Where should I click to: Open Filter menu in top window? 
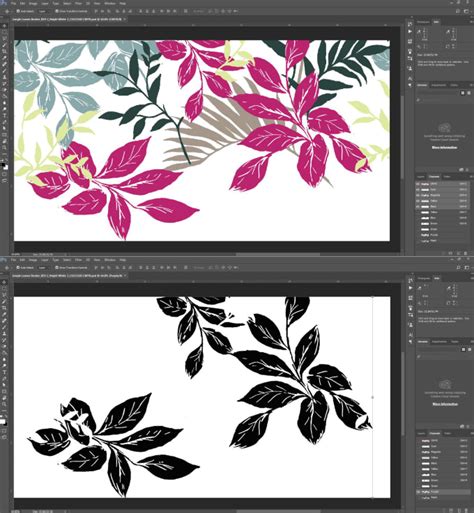(x=78, y=3)
